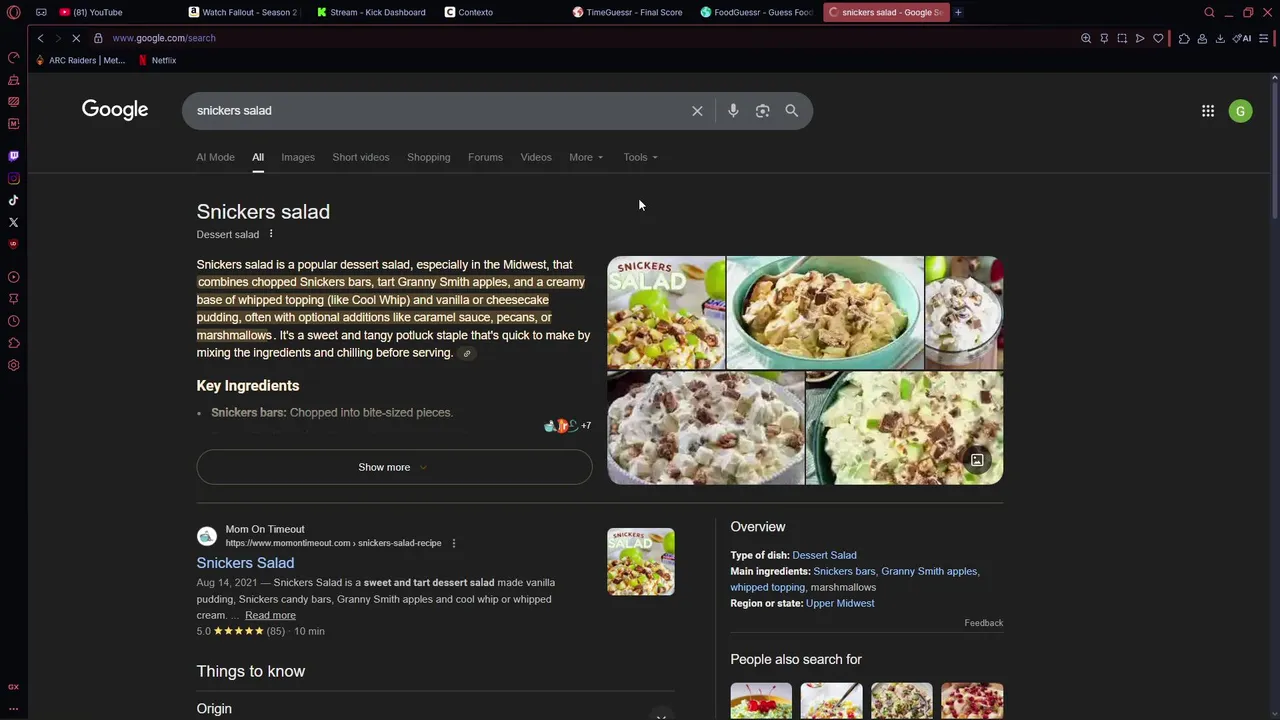
Task: Open address bar zoom magnifier
Action: [x=1086, y=38]
